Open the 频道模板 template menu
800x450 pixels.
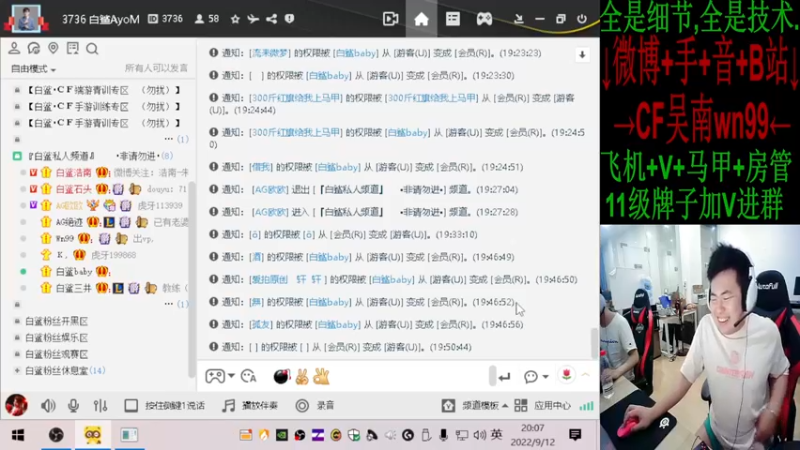(x=475, y=406)
